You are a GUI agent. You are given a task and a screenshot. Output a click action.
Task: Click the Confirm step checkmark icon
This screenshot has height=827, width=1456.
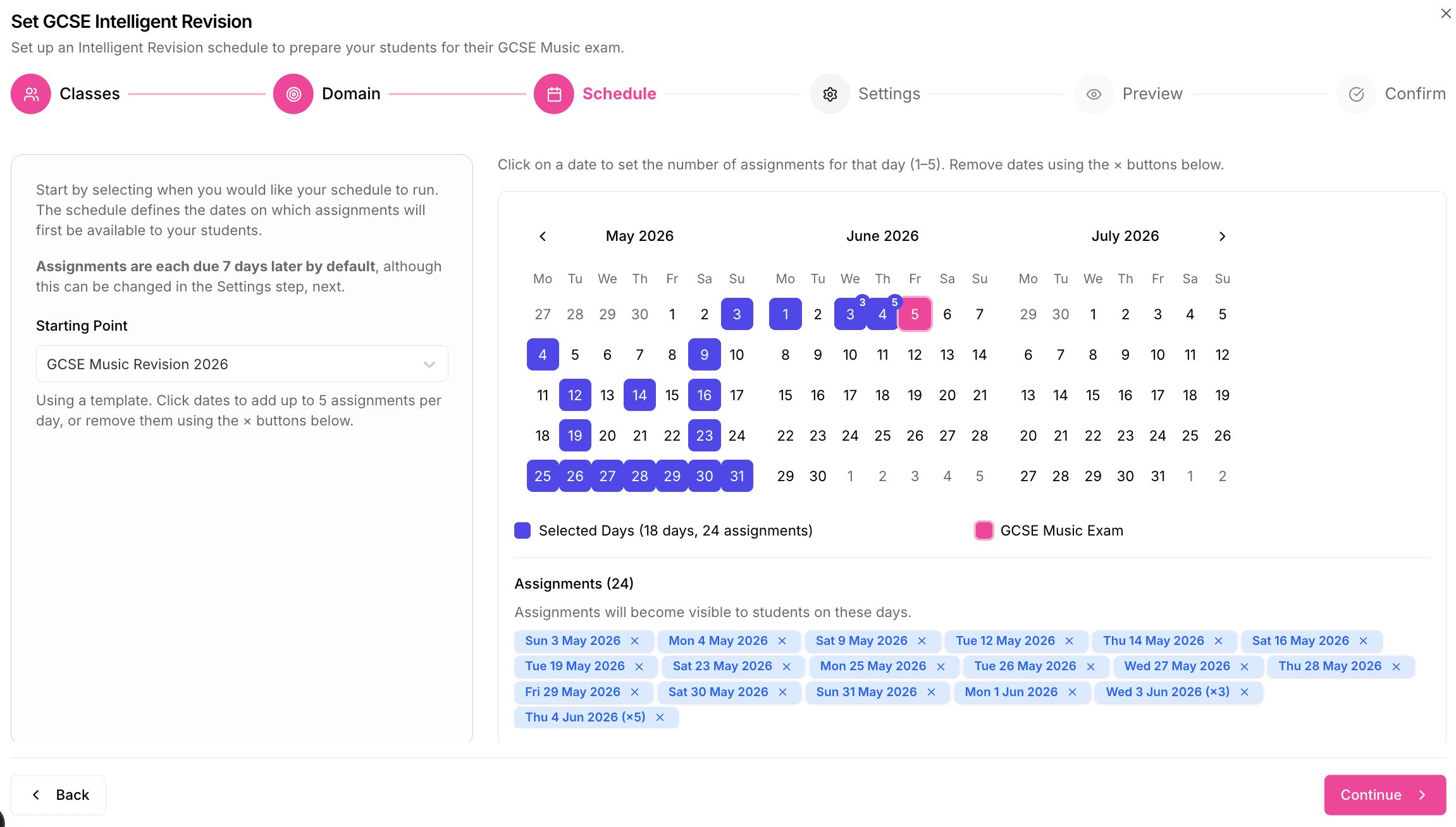click(x=1357, y=94)
